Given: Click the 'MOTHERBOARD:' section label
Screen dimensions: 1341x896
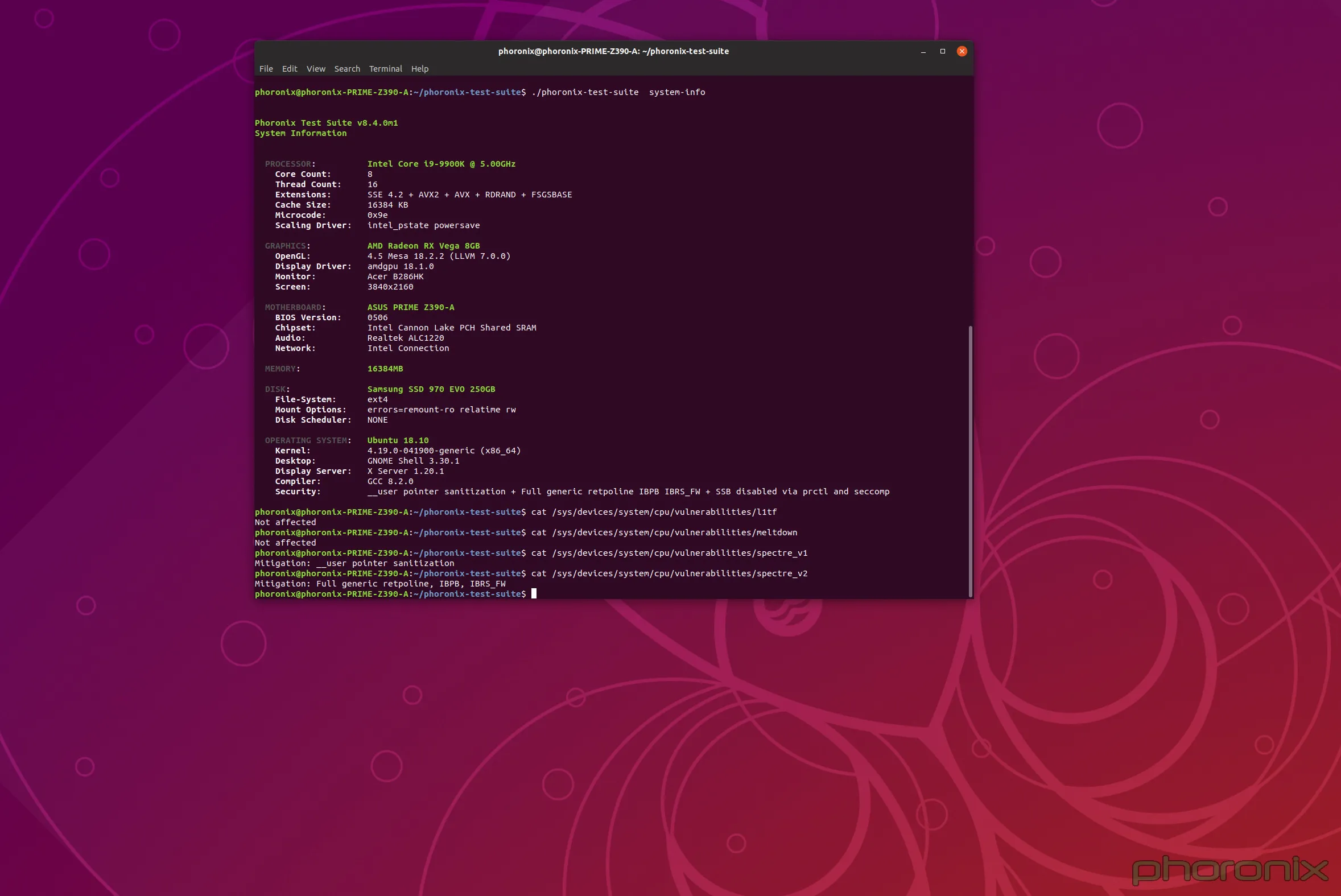Looking at the screenshot, I should click(x=295, y=307).
